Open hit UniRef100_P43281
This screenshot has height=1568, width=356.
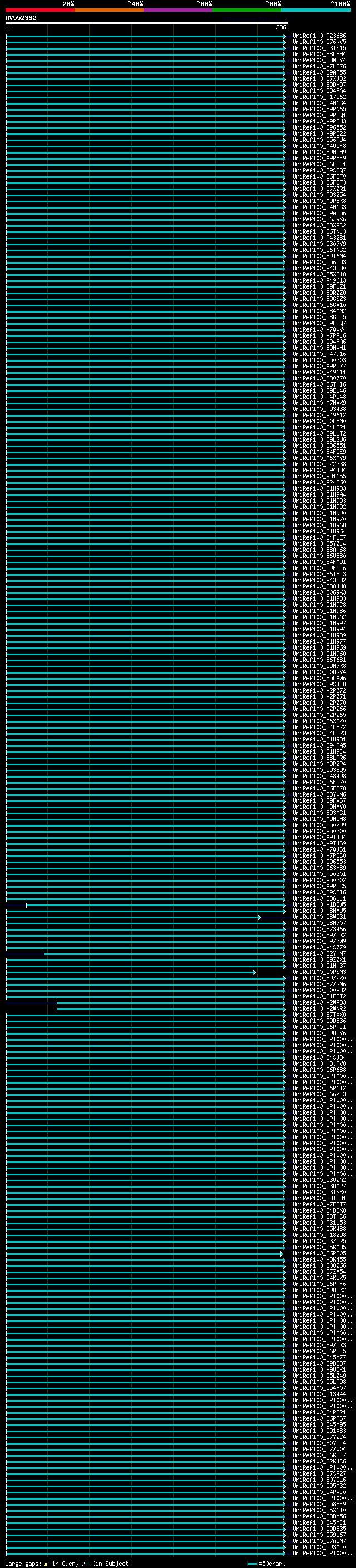(x=319, y=238)
